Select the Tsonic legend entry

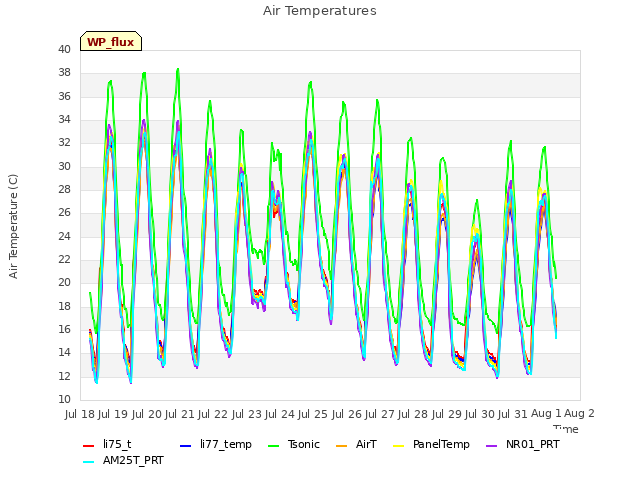(x=294, y=444)
